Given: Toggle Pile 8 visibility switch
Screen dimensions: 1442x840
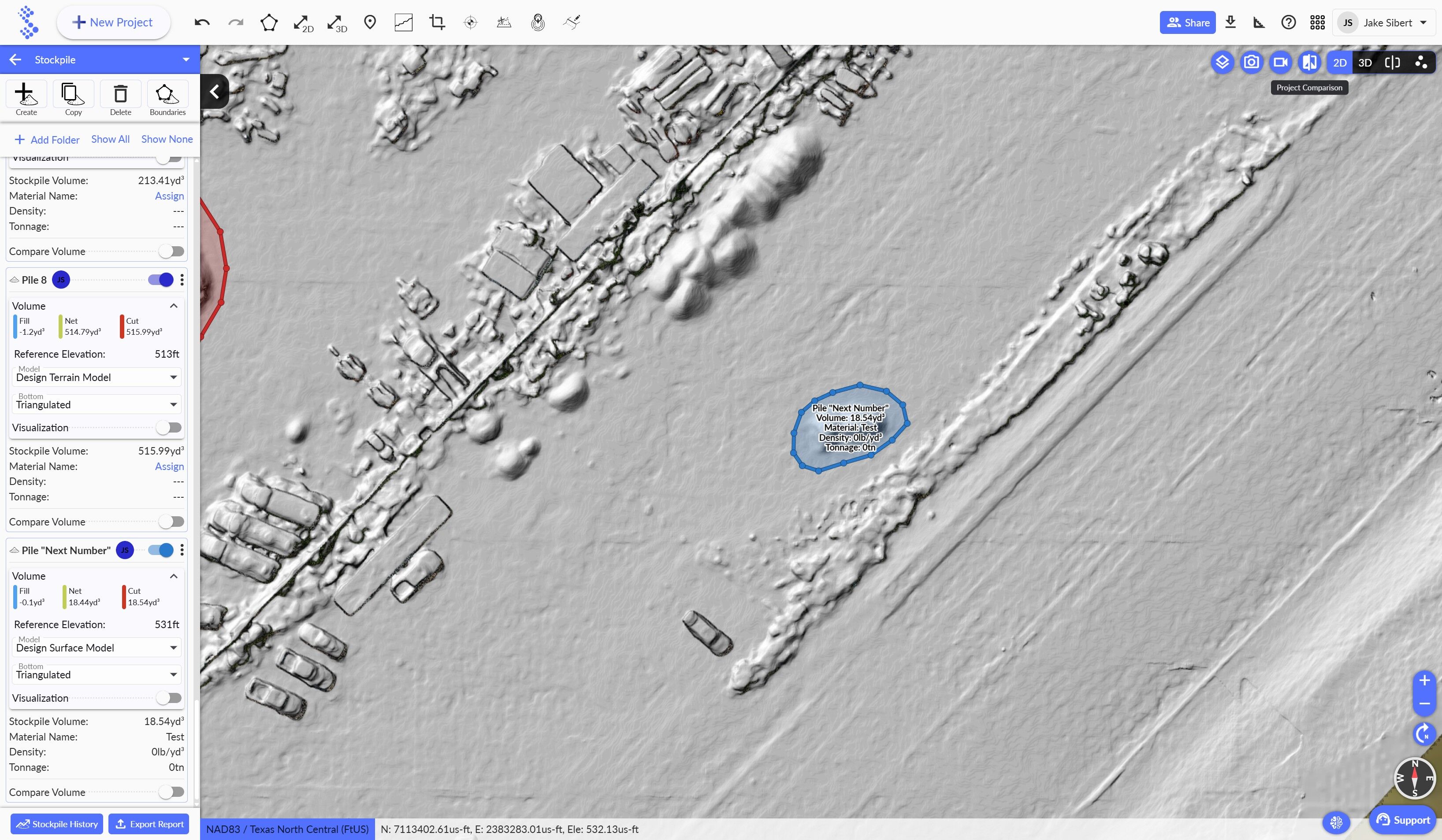Looking at the screenshot, I should [161, 280].
